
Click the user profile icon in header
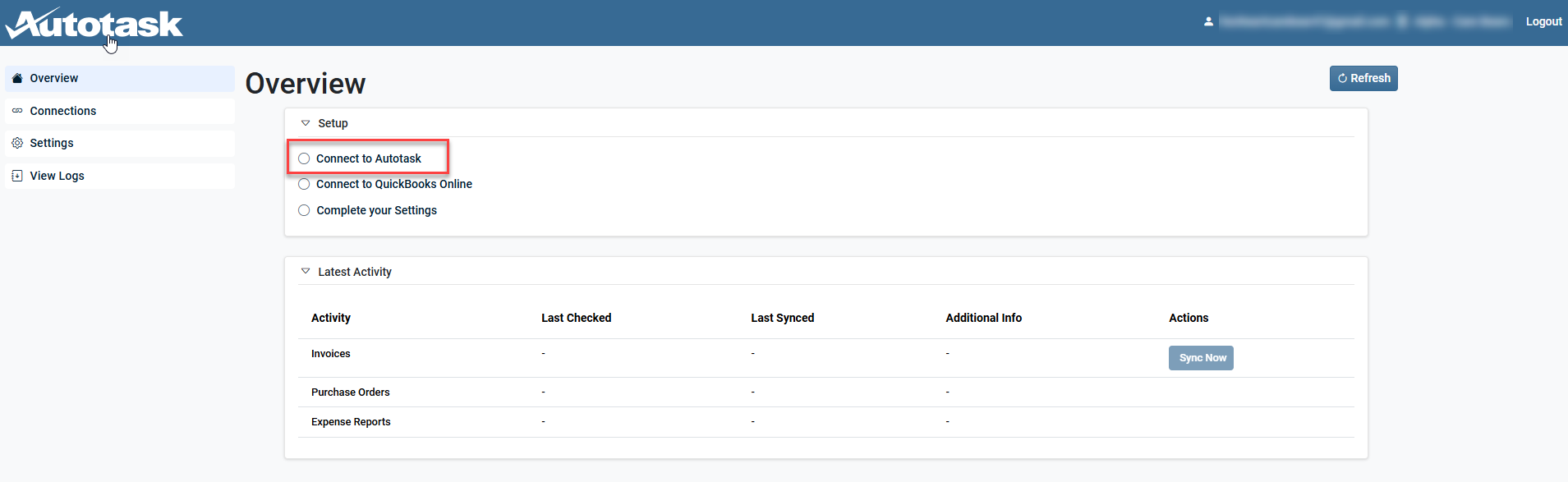coord(1208,21)
